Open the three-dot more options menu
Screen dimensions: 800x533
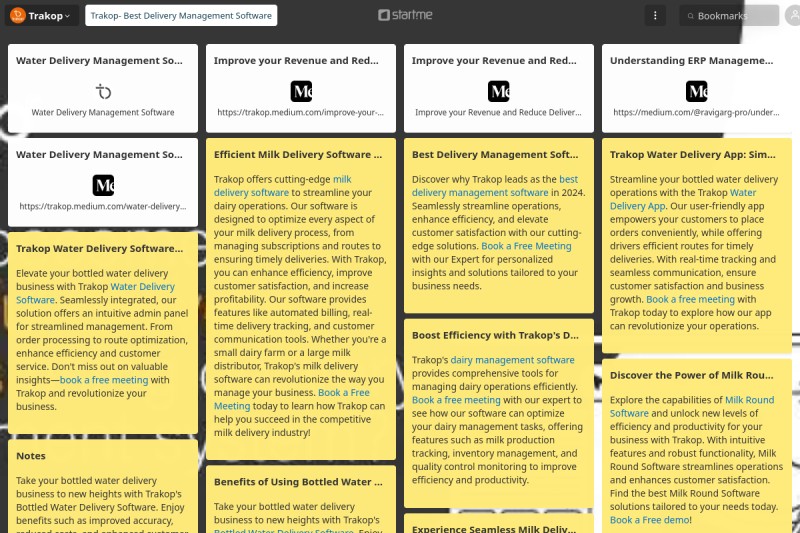655,16
